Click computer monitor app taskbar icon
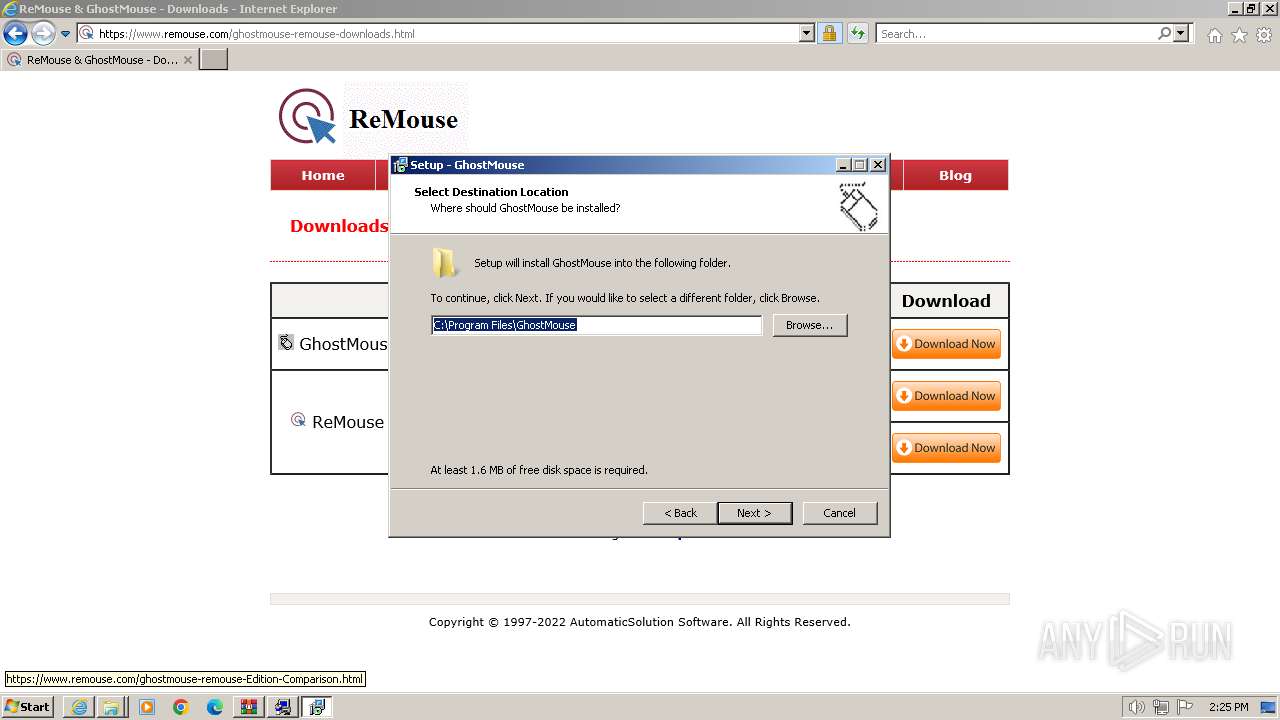 coord(283,707)
